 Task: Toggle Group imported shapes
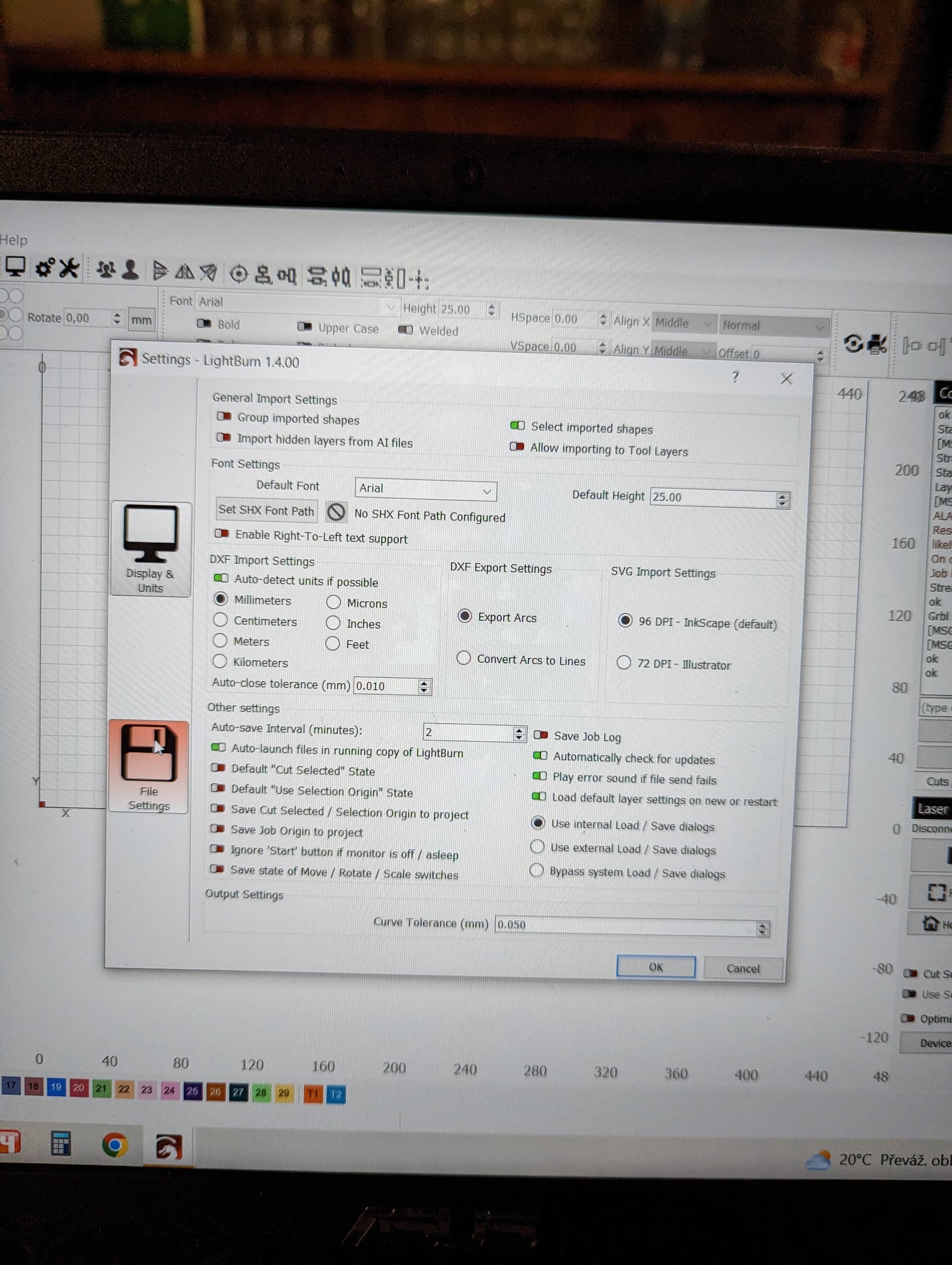(224, 416)
